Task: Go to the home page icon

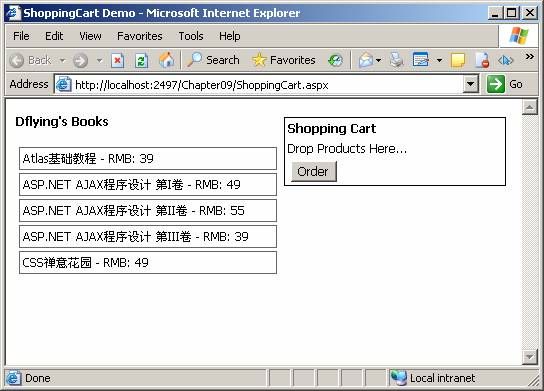Action: [x=167, y=60]
